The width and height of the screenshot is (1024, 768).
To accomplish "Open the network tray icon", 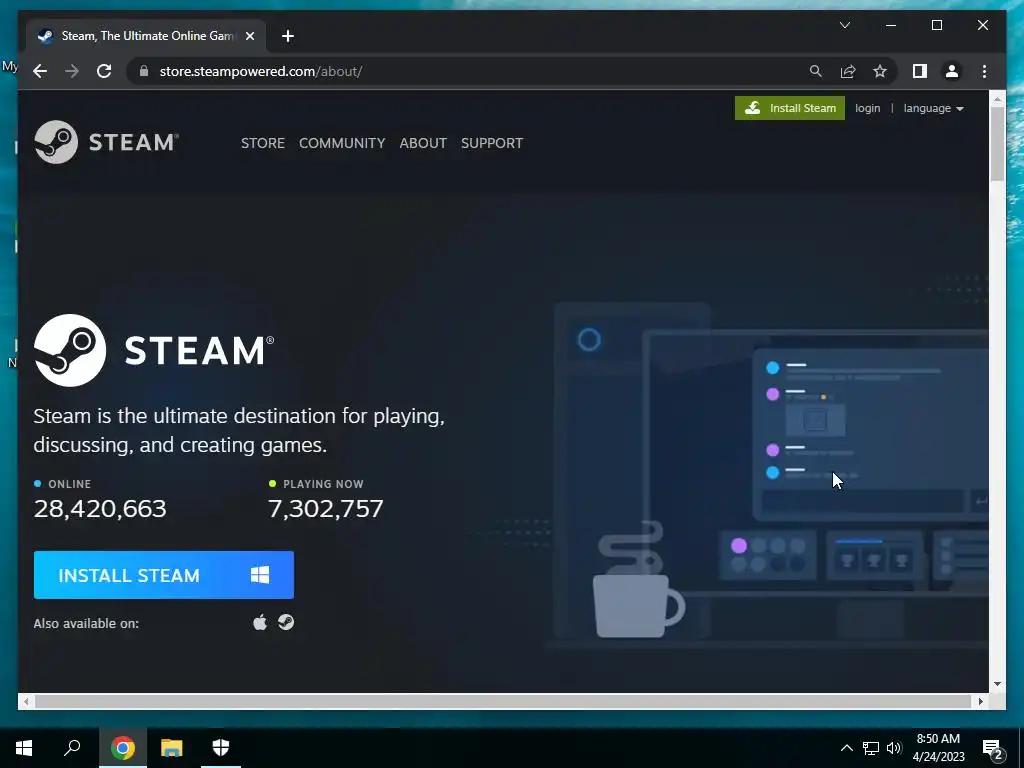I will click(x=871, y=748).
